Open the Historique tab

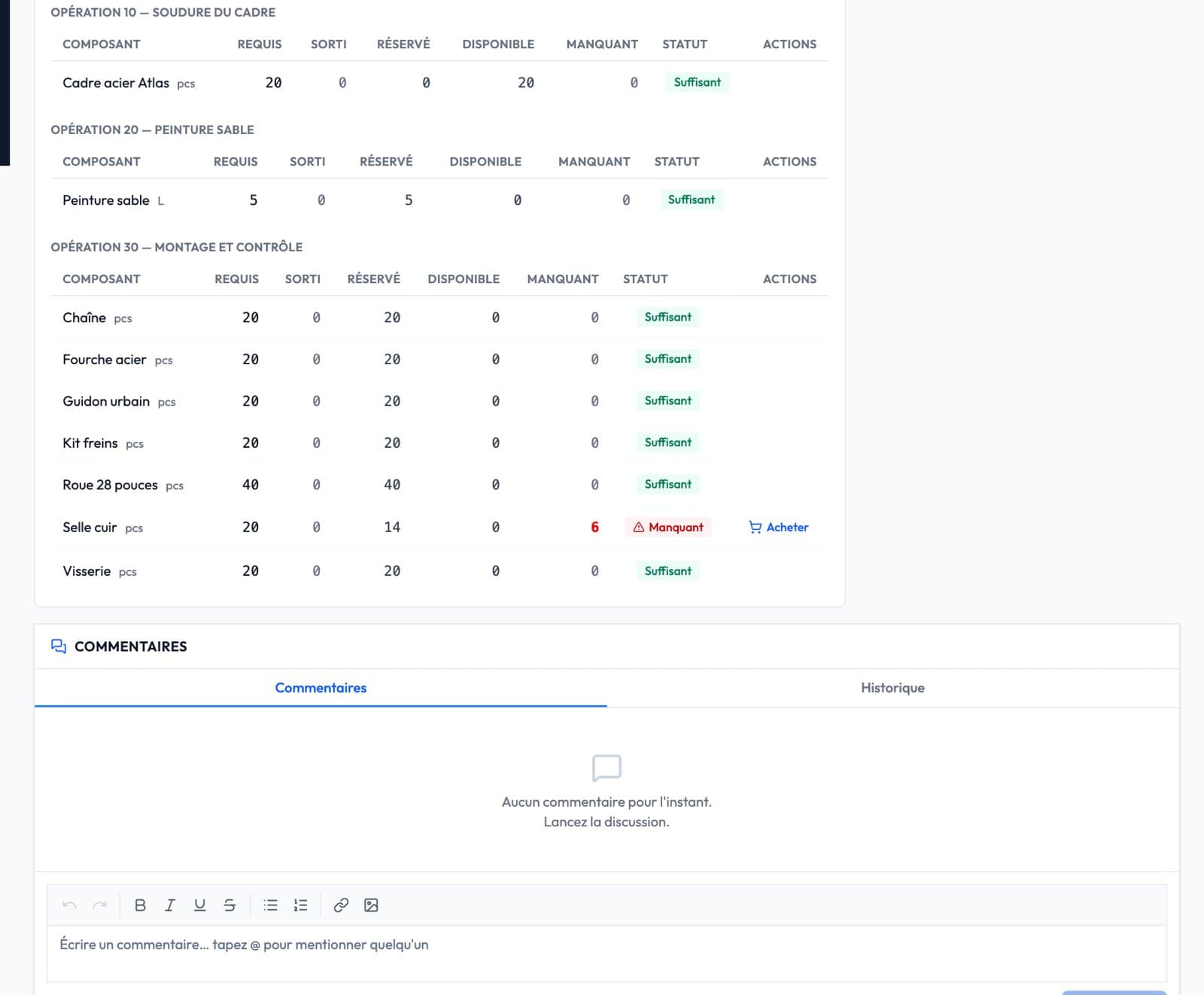point(892,688)
